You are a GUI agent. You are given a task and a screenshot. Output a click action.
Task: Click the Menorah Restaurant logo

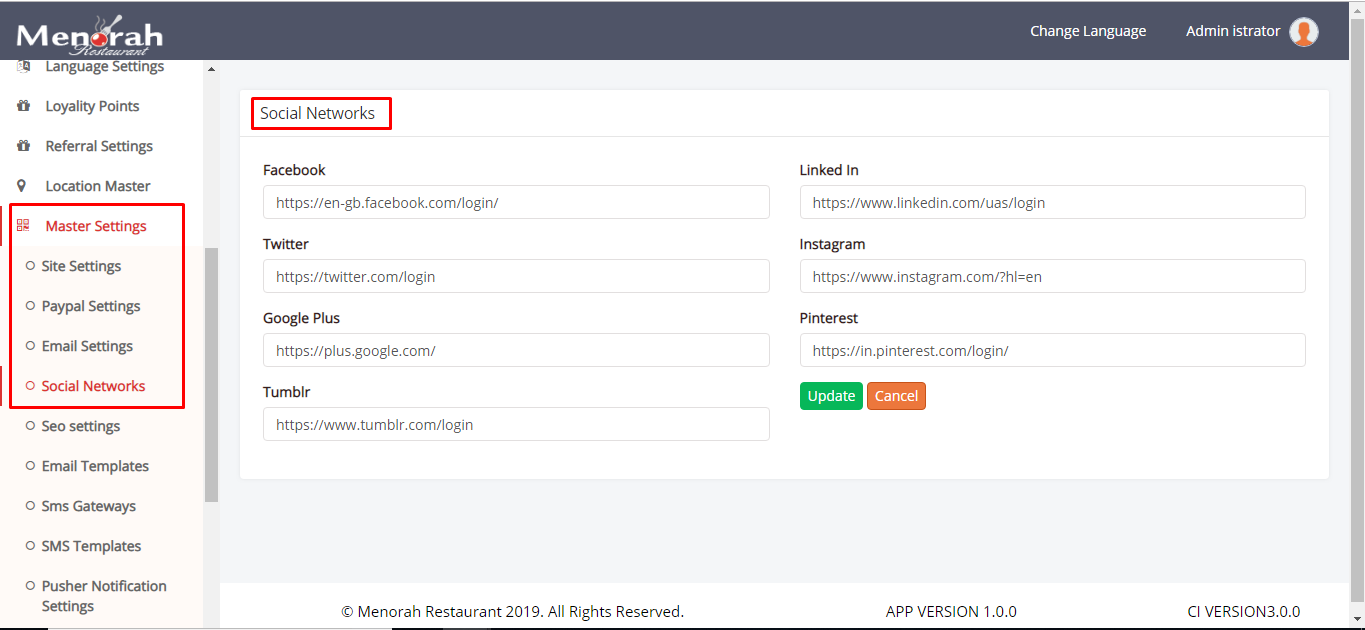point(88,30)
